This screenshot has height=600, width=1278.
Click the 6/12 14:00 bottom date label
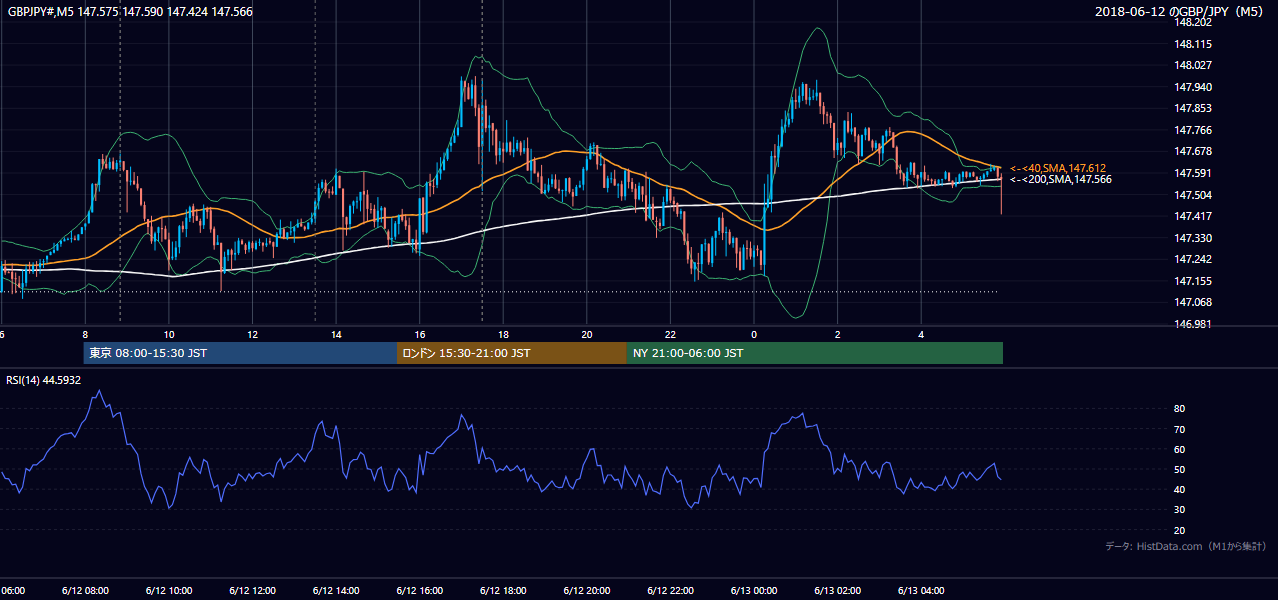pos(335,590)
